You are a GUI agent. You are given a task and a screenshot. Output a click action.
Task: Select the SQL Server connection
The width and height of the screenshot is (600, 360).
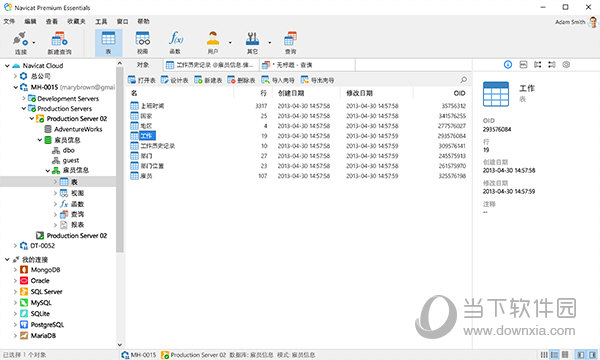pyautogui.click(x=46, y=292)
